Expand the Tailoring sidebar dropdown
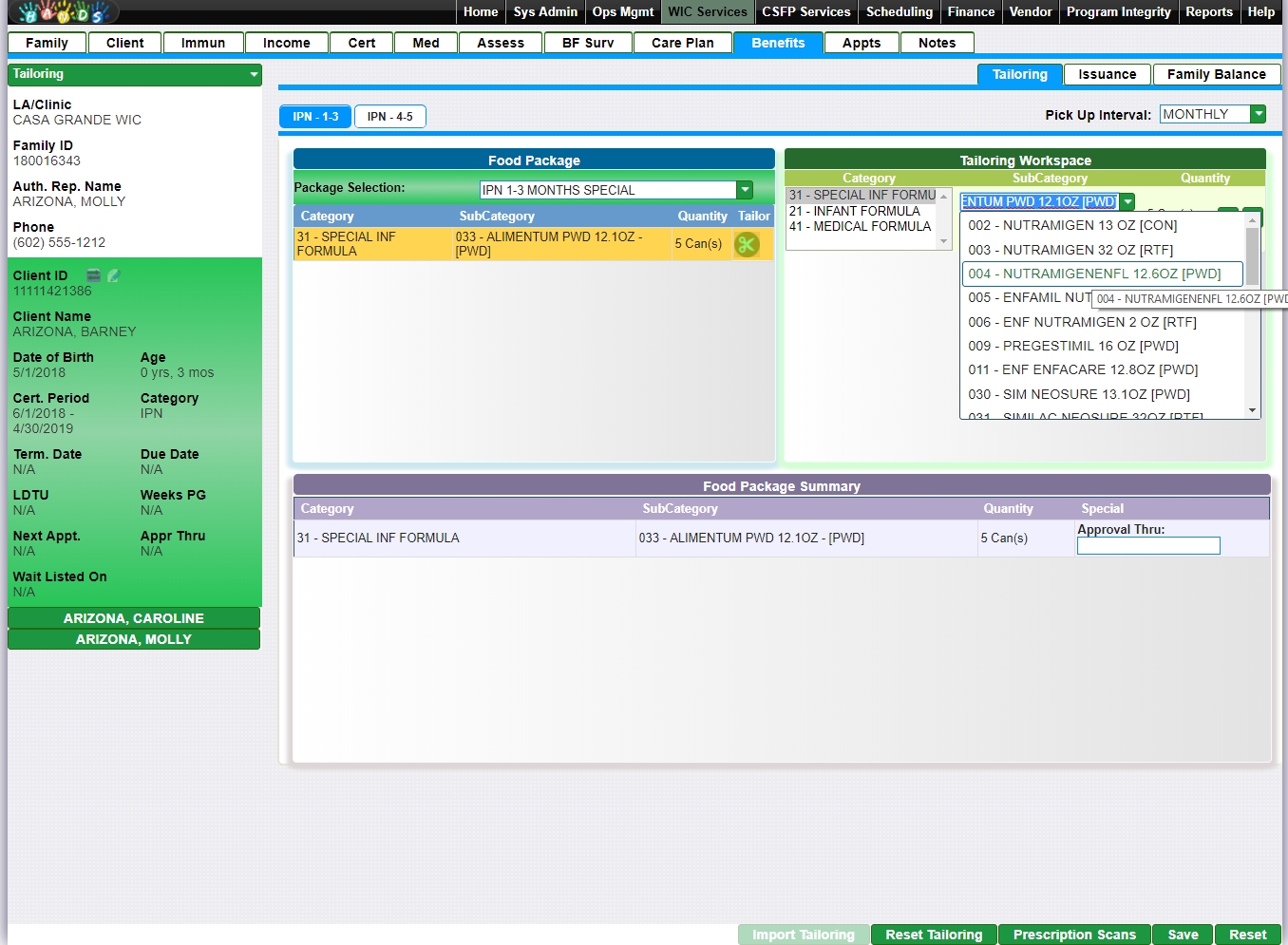Viewport: 1288px width, 945px height. click(254, 74)
